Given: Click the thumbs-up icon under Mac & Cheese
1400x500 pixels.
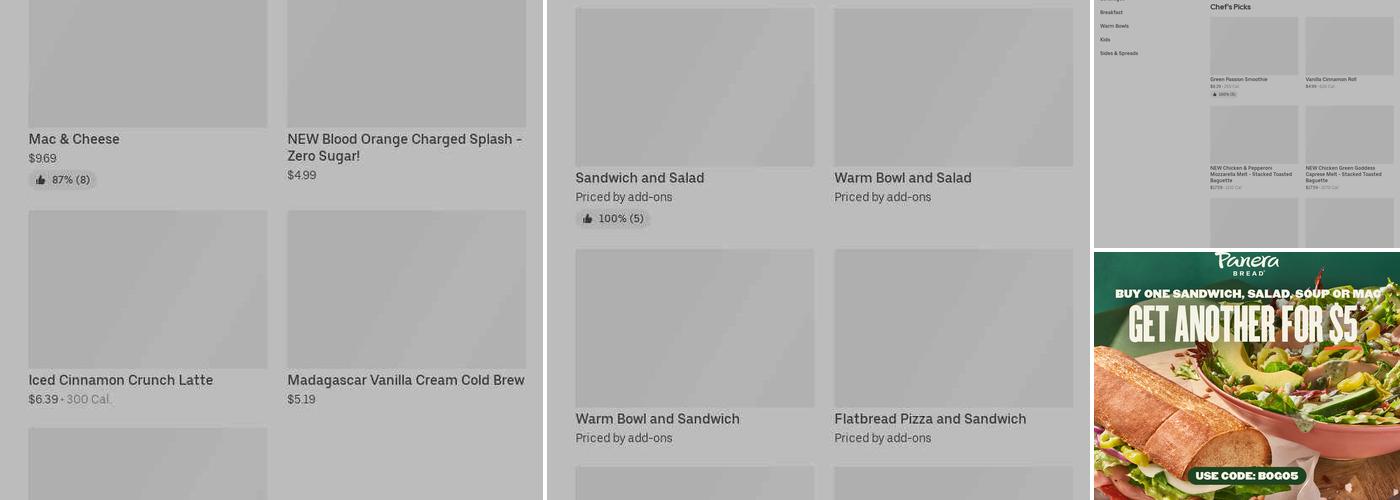Looking at the screenshot, I should [41, 180].
